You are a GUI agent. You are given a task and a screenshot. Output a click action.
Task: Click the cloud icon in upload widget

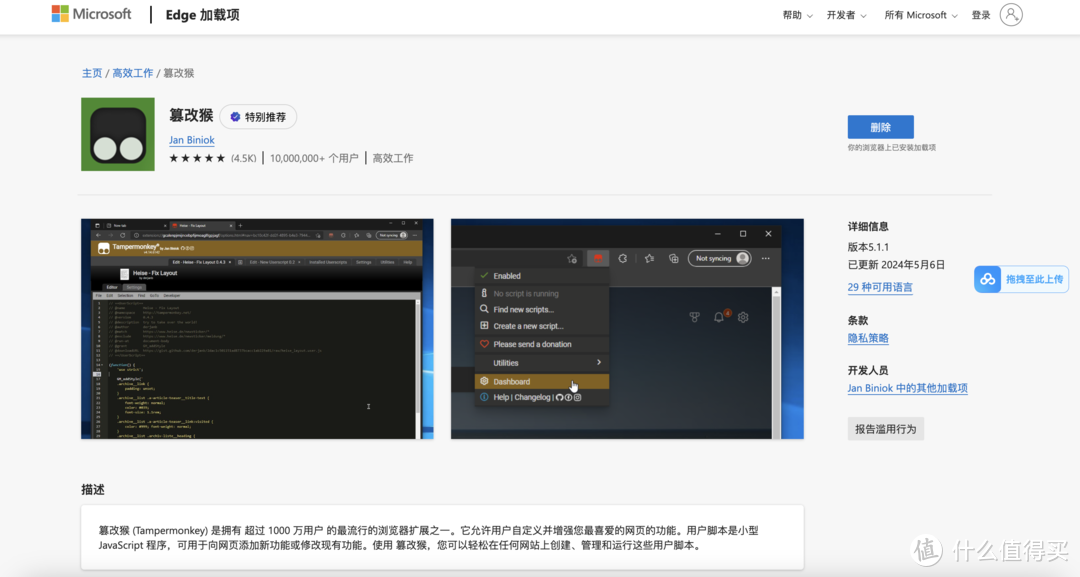pos(988,280)
